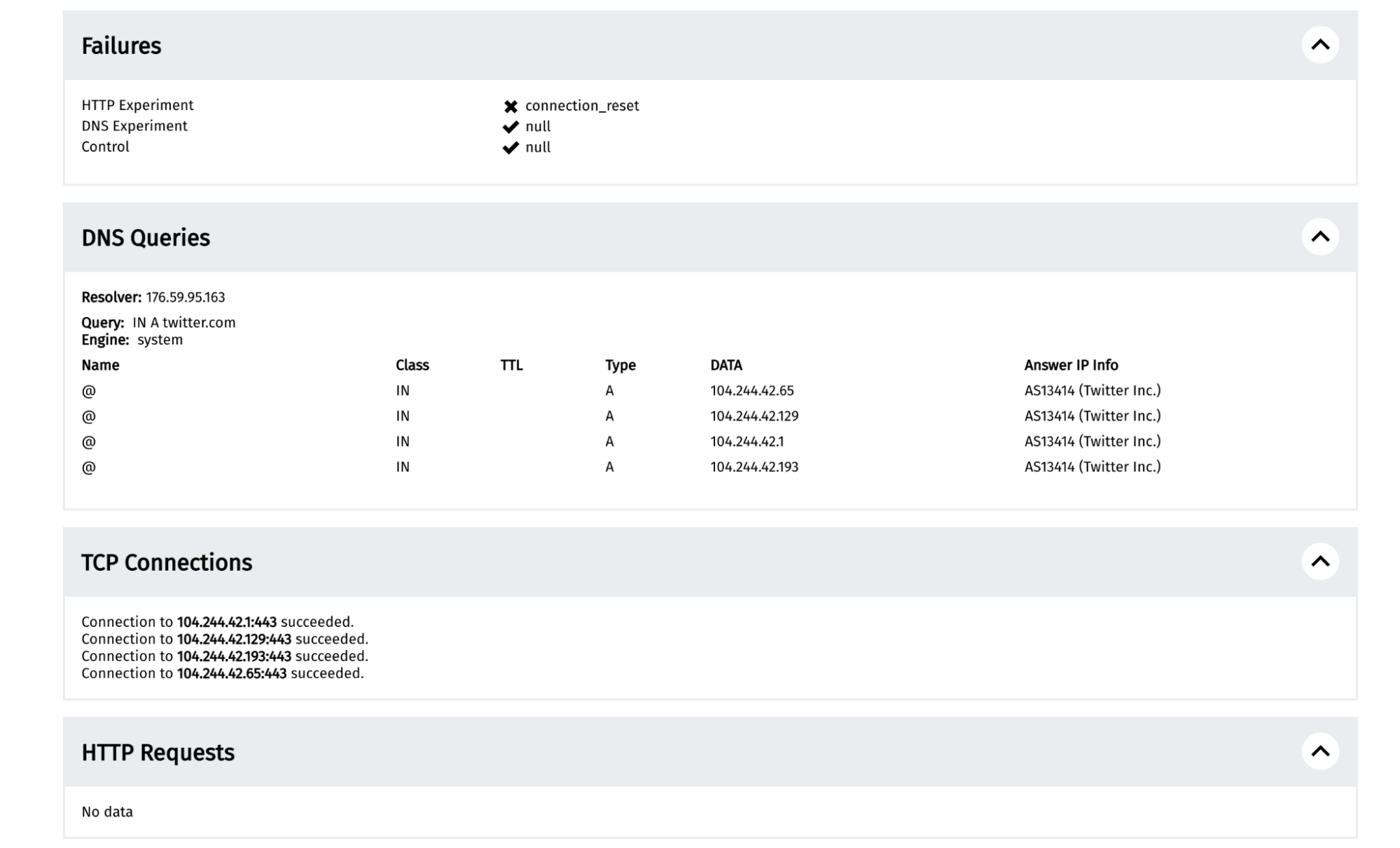Click the DATA value 104.244.42.129
The height and width of the screenshot is (848, 1400).
click(x=754, y=416)
